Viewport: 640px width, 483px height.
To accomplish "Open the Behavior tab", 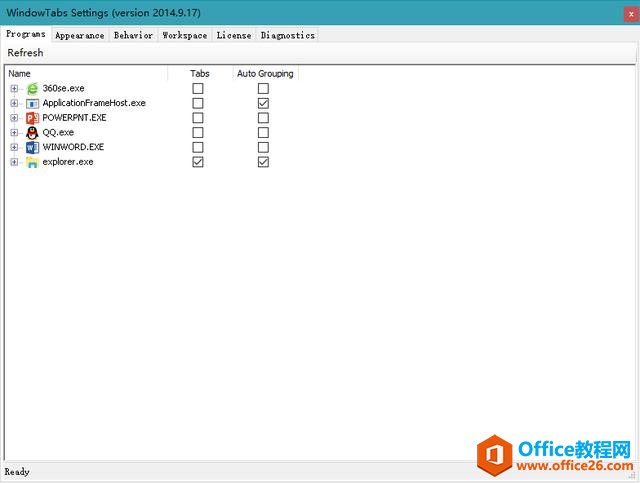I will click(133, 35).
